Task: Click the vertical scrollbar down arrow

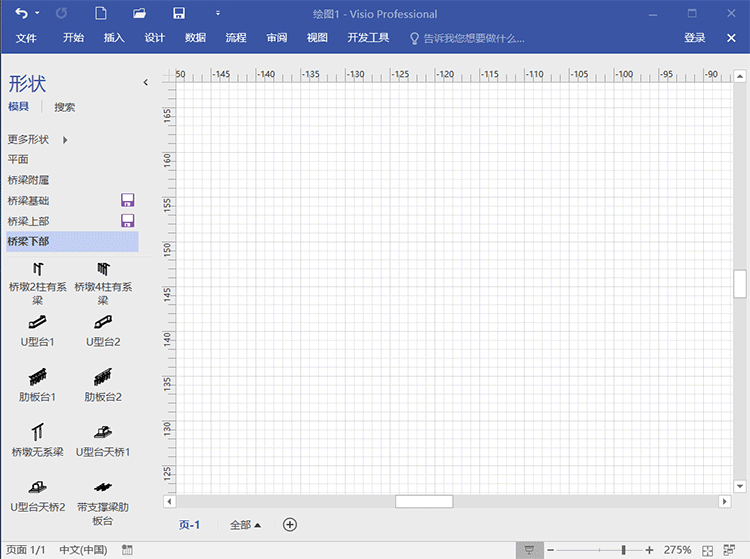Action: pyautogui.click(x=740, y=486)
